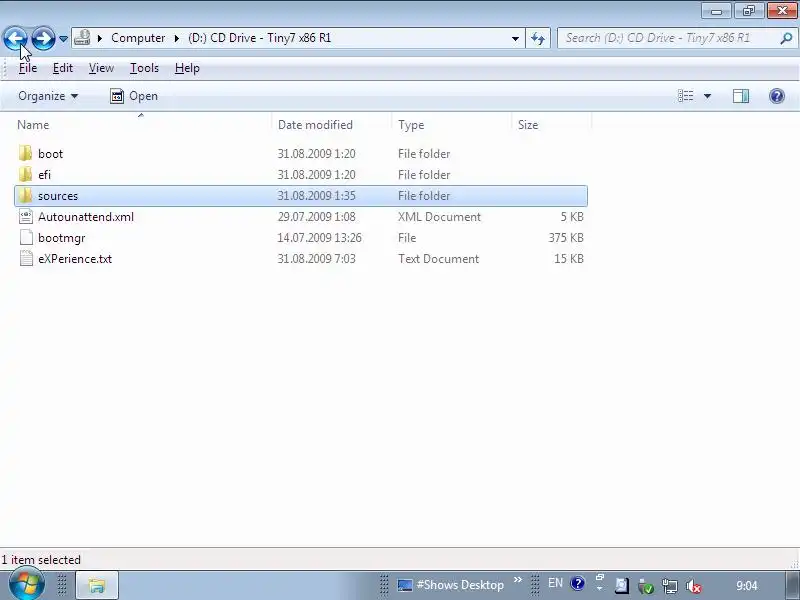
Task: Click the bootmgr file name
Action: point(62,238)
